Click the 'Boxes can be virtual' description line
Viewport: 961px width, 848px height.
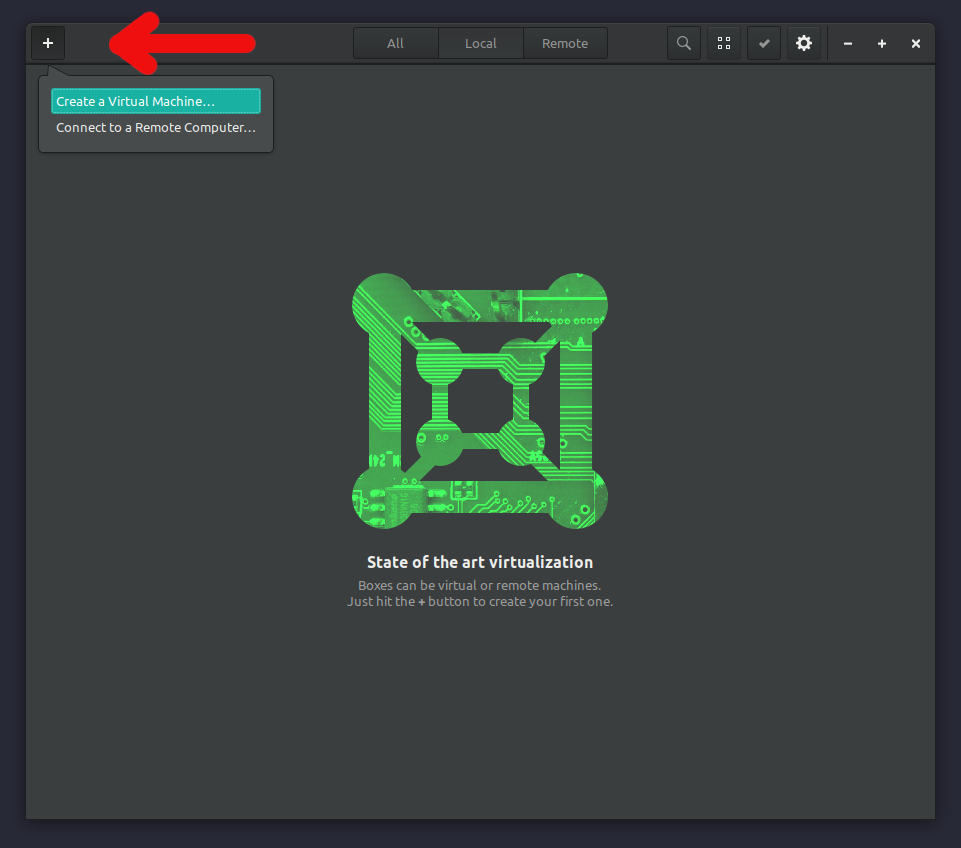click(480, 585)
